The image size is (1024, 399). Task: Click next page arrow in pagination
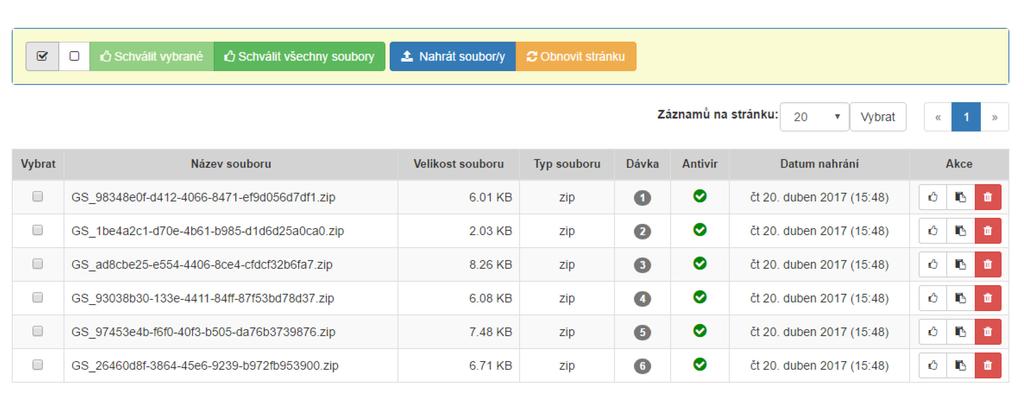point(995,117)
